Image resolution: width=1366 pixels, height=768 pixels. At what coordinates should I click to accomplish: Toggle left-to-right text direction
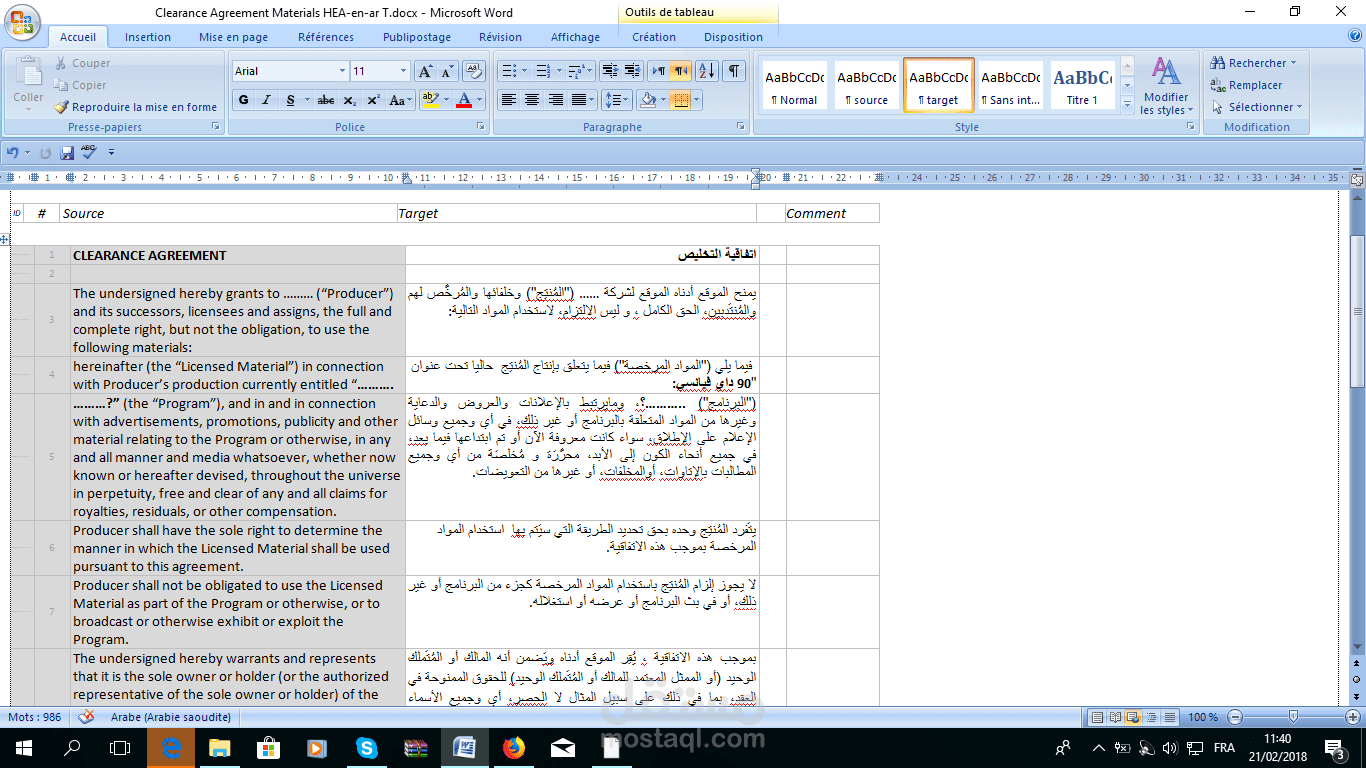tap(658, 71)
